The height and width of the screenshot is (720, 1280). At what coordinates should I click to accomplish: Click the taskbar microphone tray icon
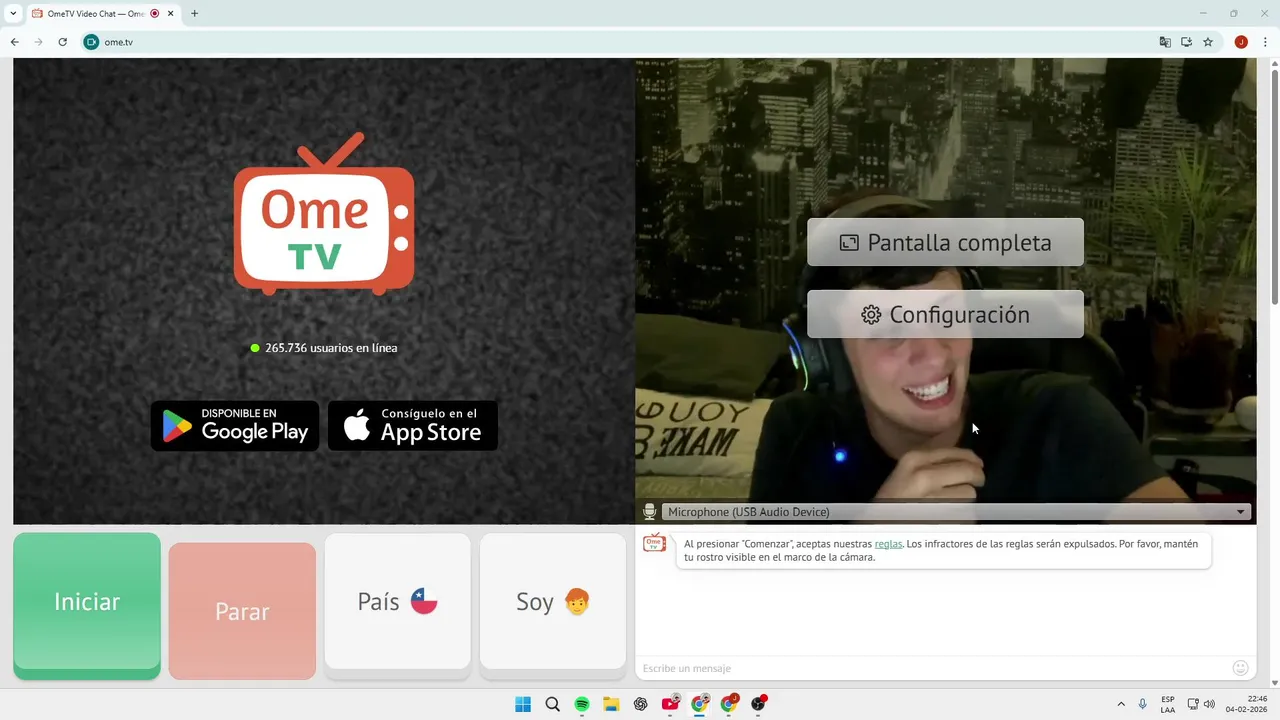tap(1143, 704)
